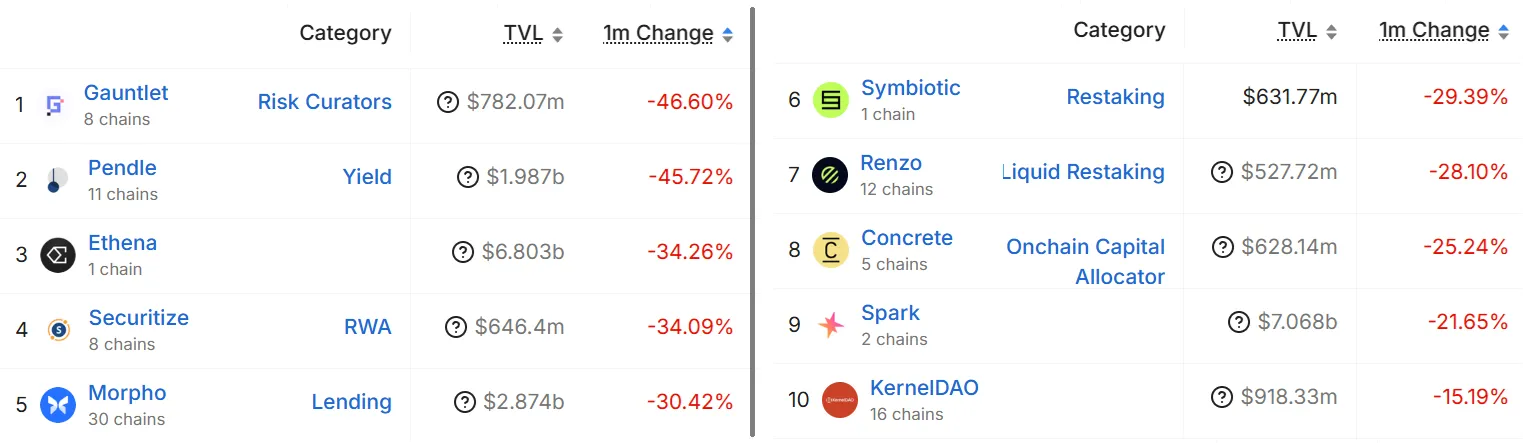This screenshot has height=445, width=1525.
Task: Click the Spark star logo icon
Action: coord(830,324)
